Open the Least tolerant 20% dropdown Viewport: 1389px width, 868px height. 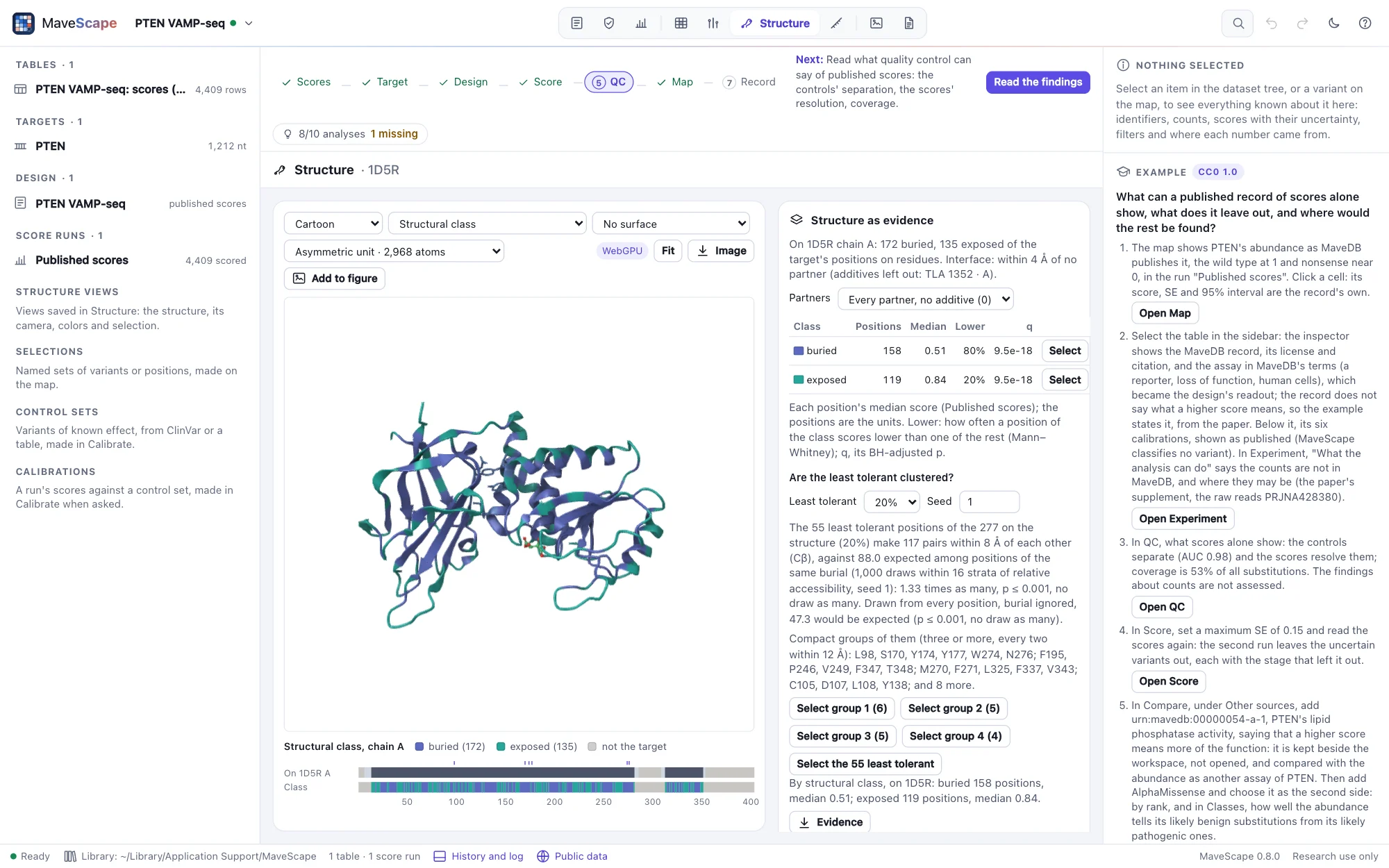(x=892, y=501)
